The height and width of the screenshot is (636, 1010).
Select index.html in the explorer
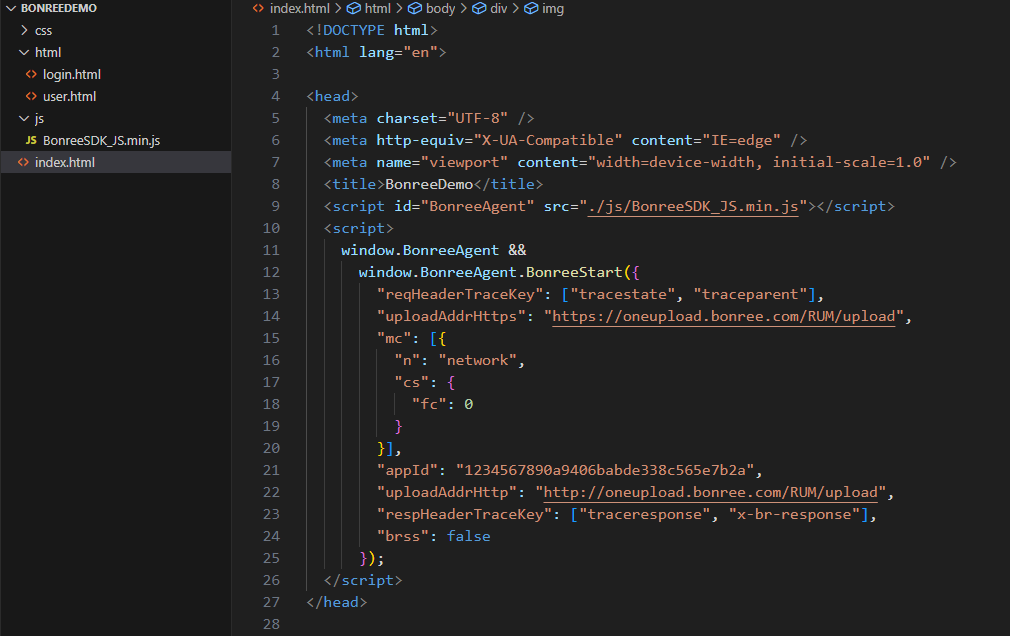[x=65, y=162]
